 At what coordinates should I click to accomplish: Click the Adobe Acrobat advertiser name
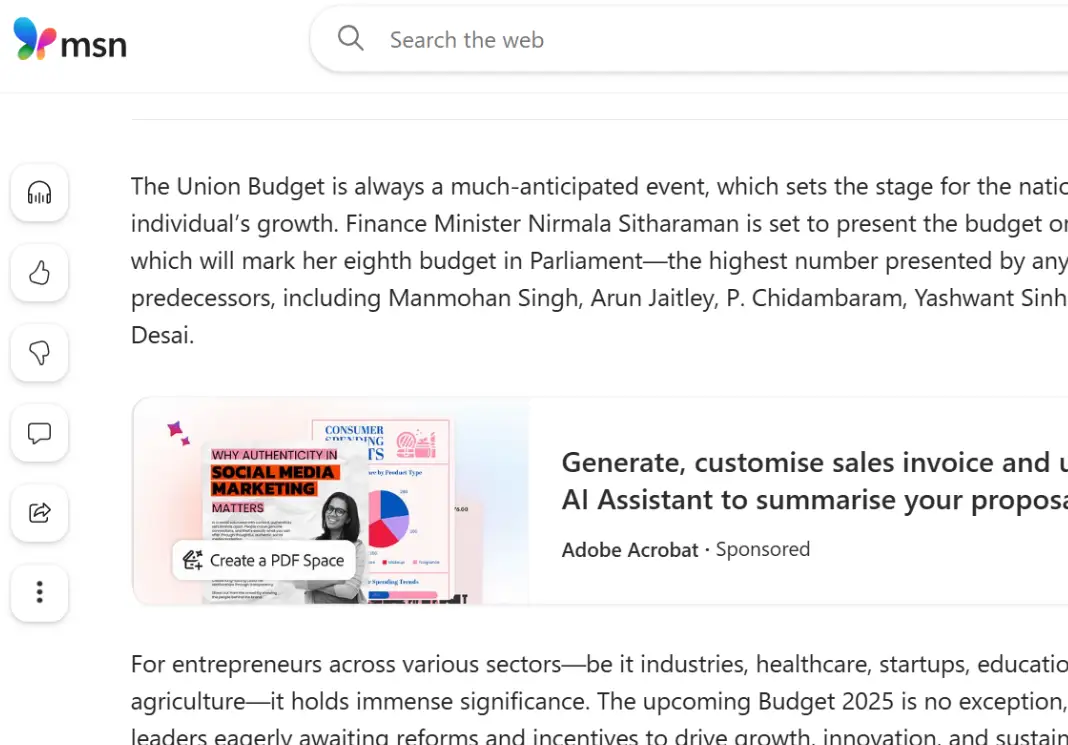(630, 549)
